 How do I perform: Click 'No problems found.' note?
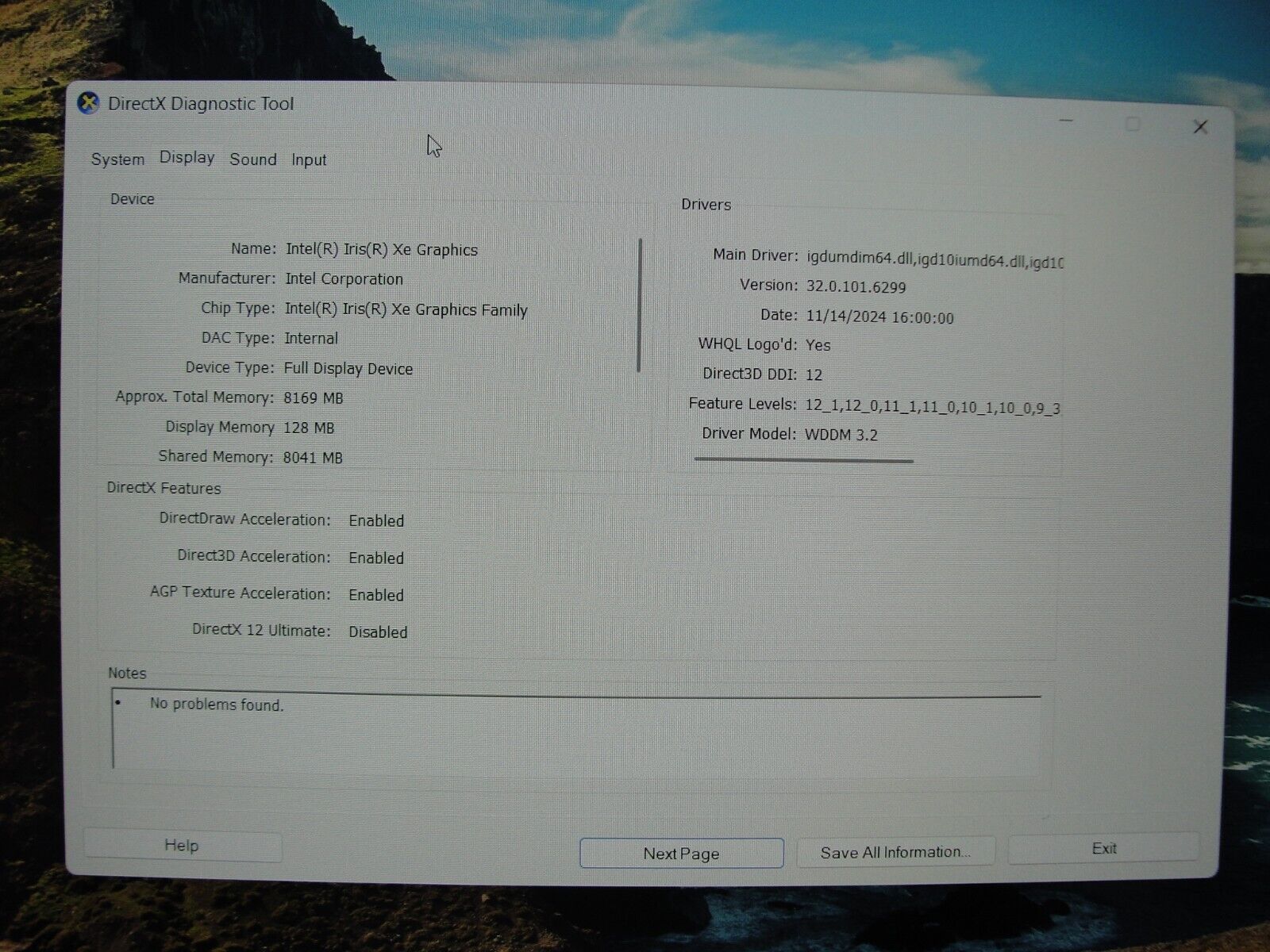click(x=217, y=704)
